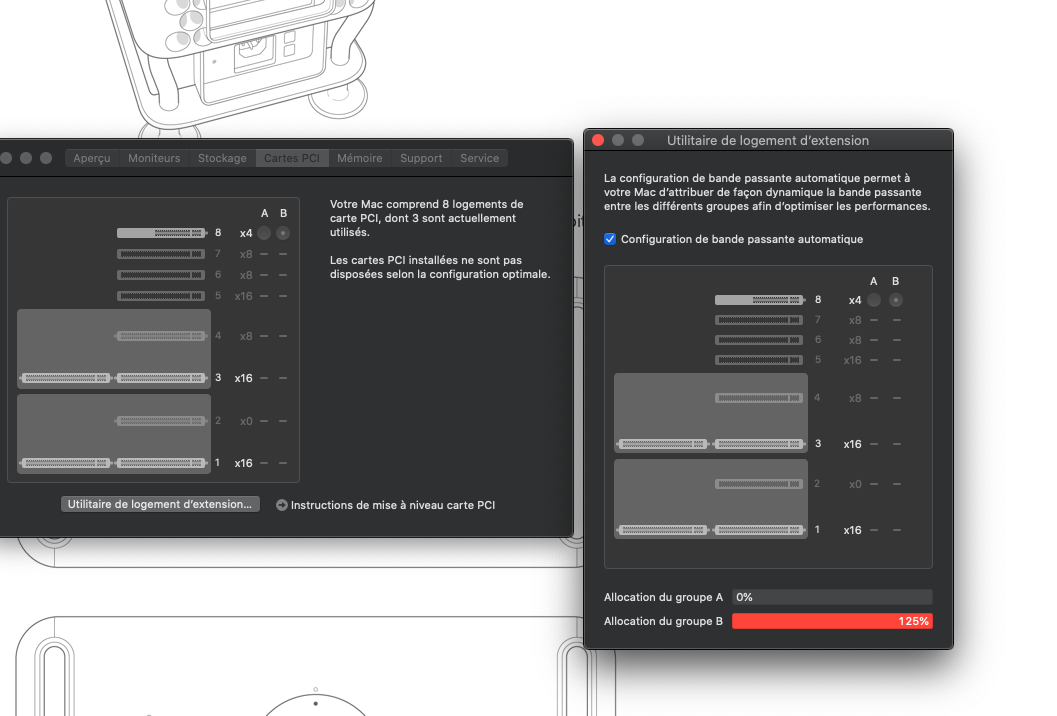This screenshot has height=716, width=1057.
Task: Click group A radio for slot 8 in Cartes PCI window
Action: pyautogui.click(x=264, y=233)
